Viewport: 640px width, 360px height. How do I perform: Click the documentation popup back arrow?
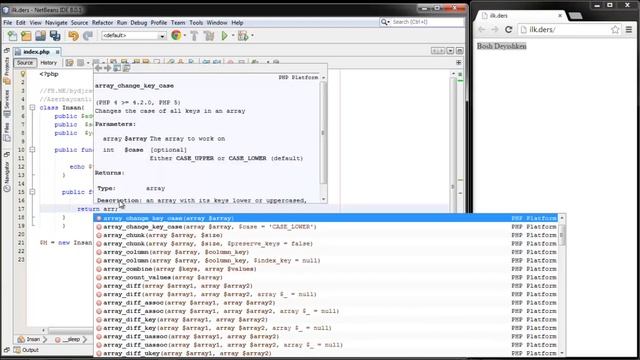(98, 68)
